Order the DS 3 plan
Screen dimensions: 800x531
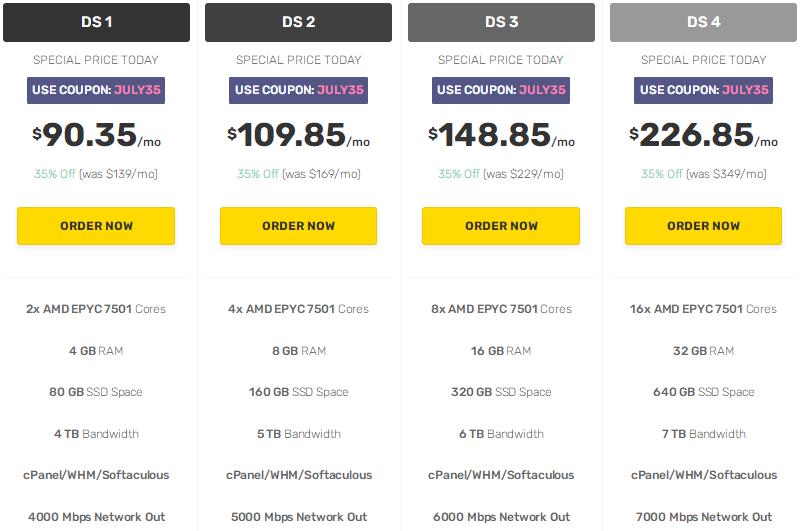click(501, 226)
